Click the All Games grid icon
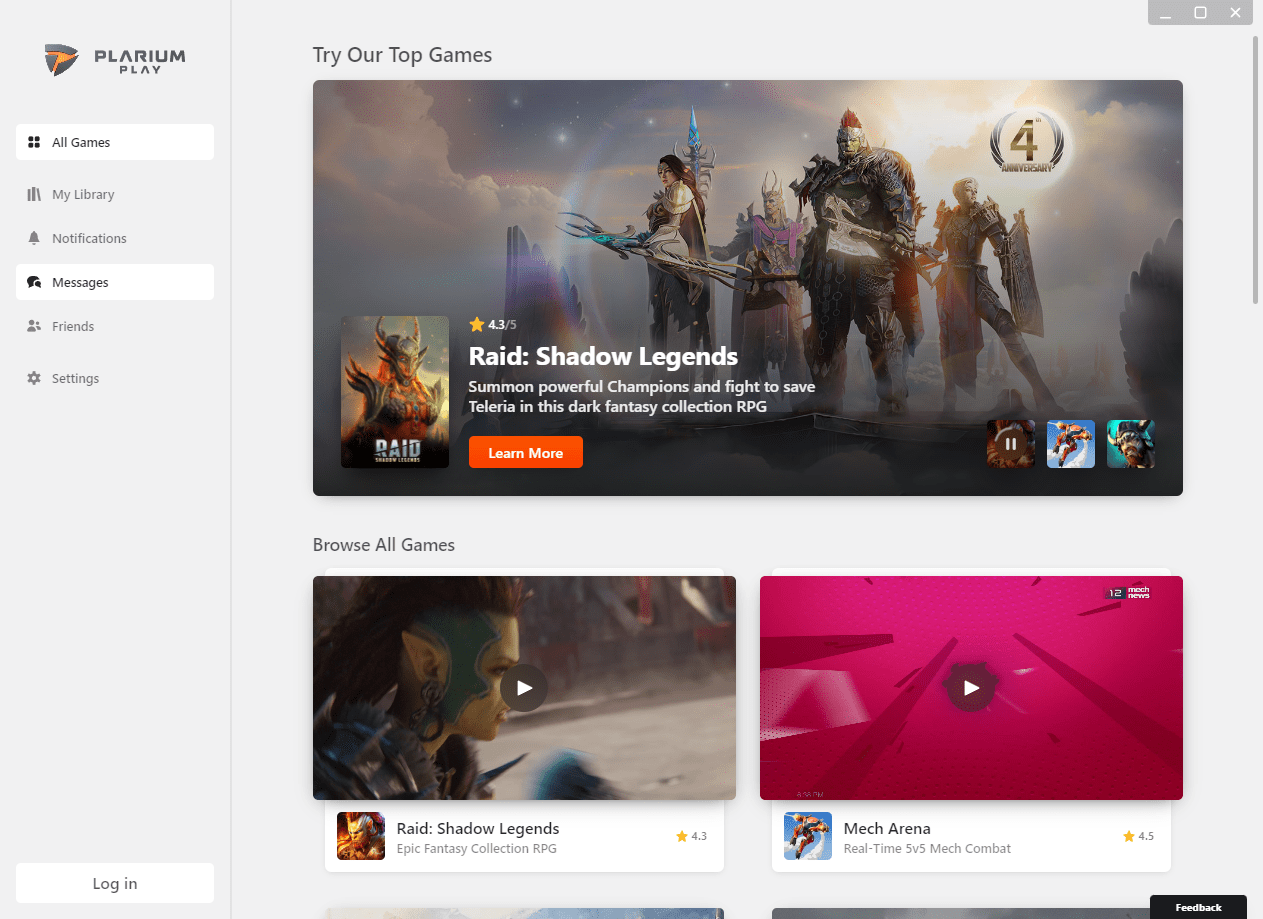 point(34,142)
